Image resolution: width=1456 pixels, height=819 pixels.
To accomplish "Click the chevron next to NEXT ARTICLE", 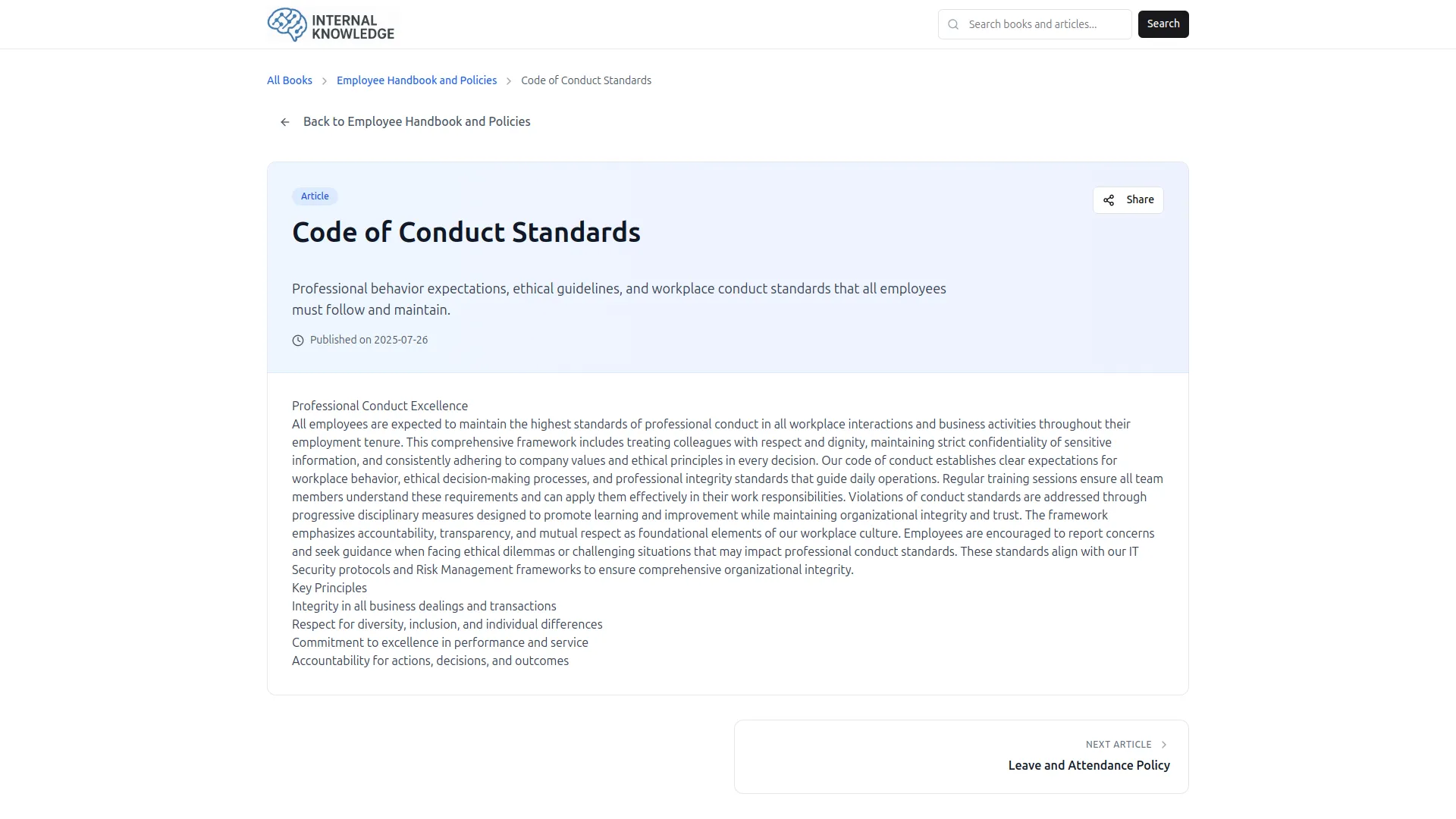I will (x=1164, y=745).
